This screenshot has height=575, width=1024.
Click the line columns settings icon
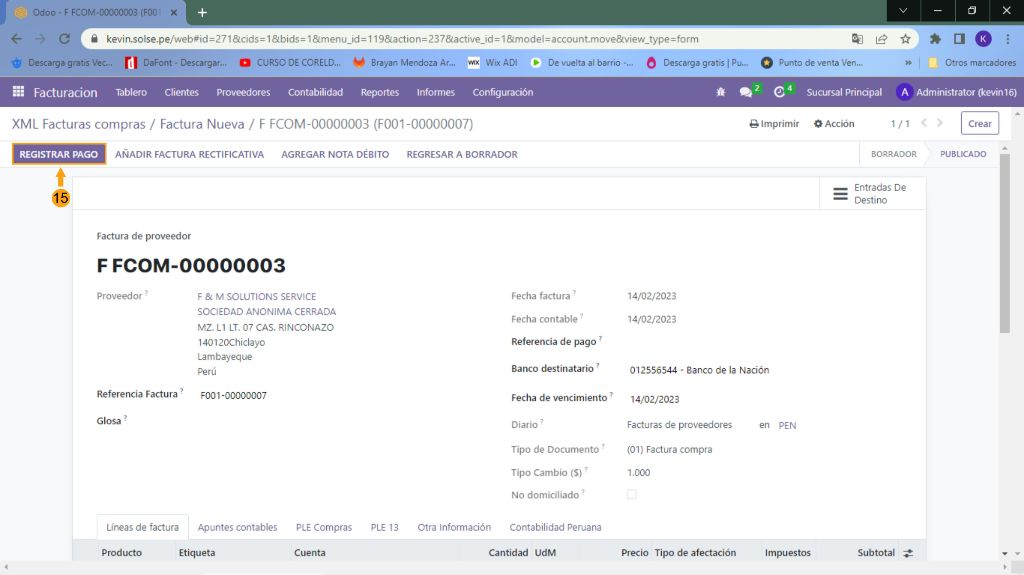pyautogui.click(x=908, y=553)
